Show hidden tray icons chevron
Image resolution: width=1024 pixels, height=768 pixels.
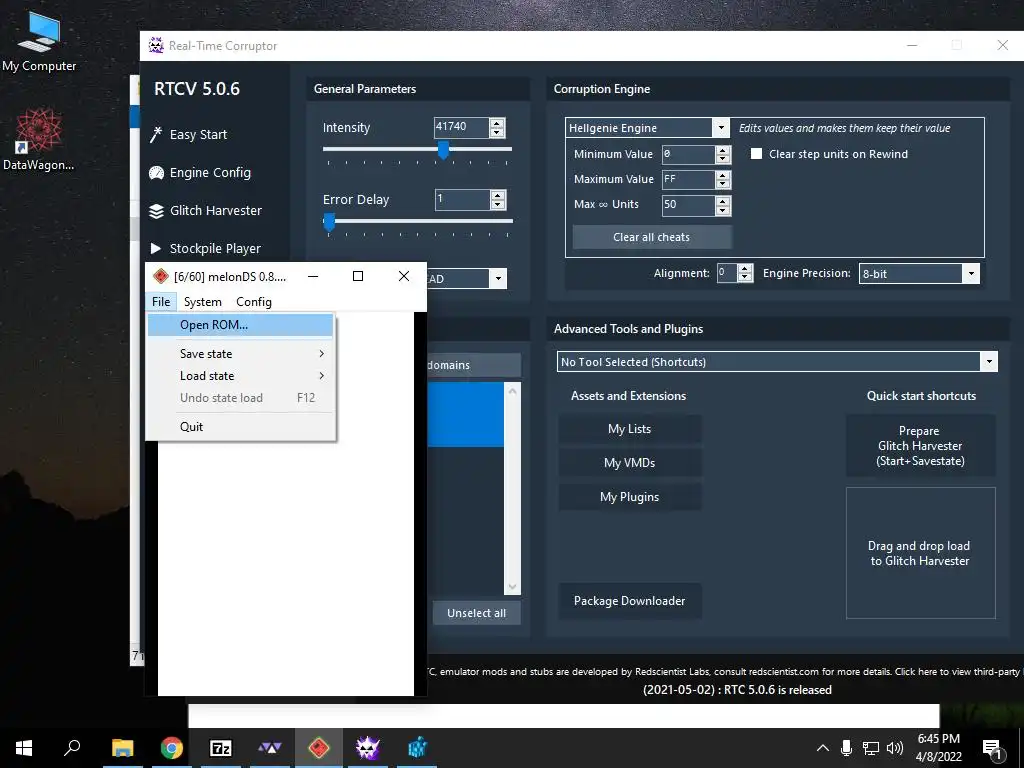[823, 748]
